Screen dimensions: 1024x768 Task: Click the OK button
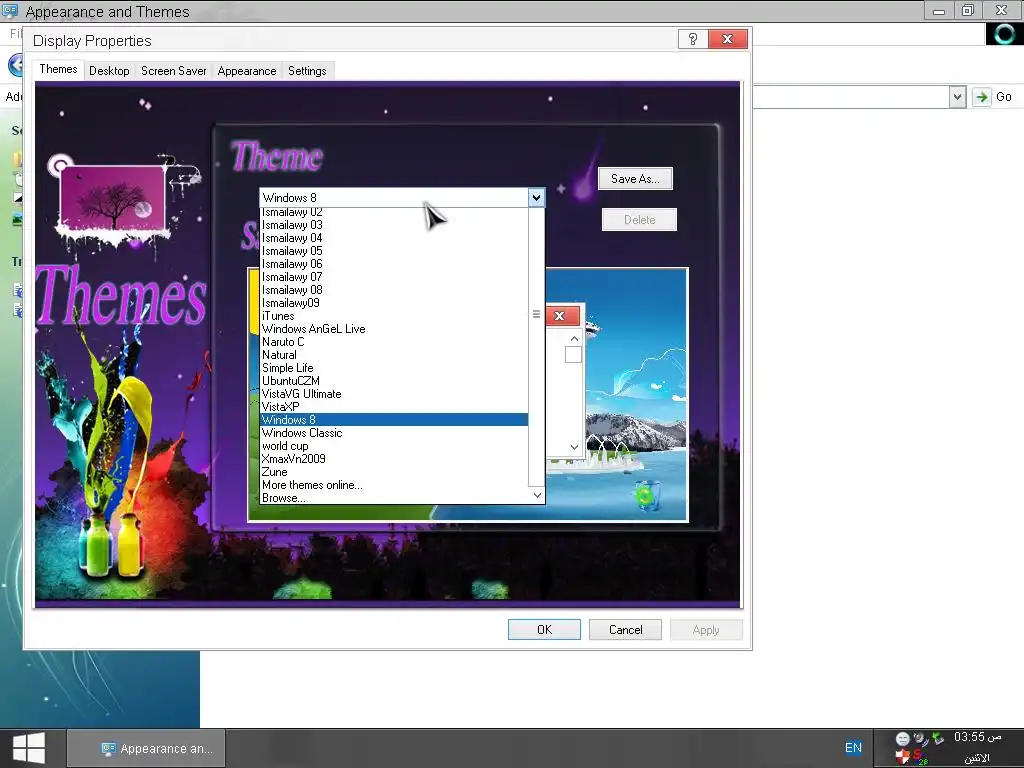pos(544,630)
